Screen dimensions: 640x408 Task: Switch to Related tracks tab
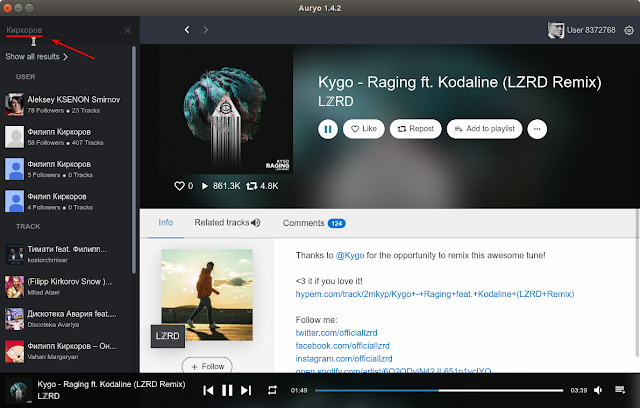(227, 223)
